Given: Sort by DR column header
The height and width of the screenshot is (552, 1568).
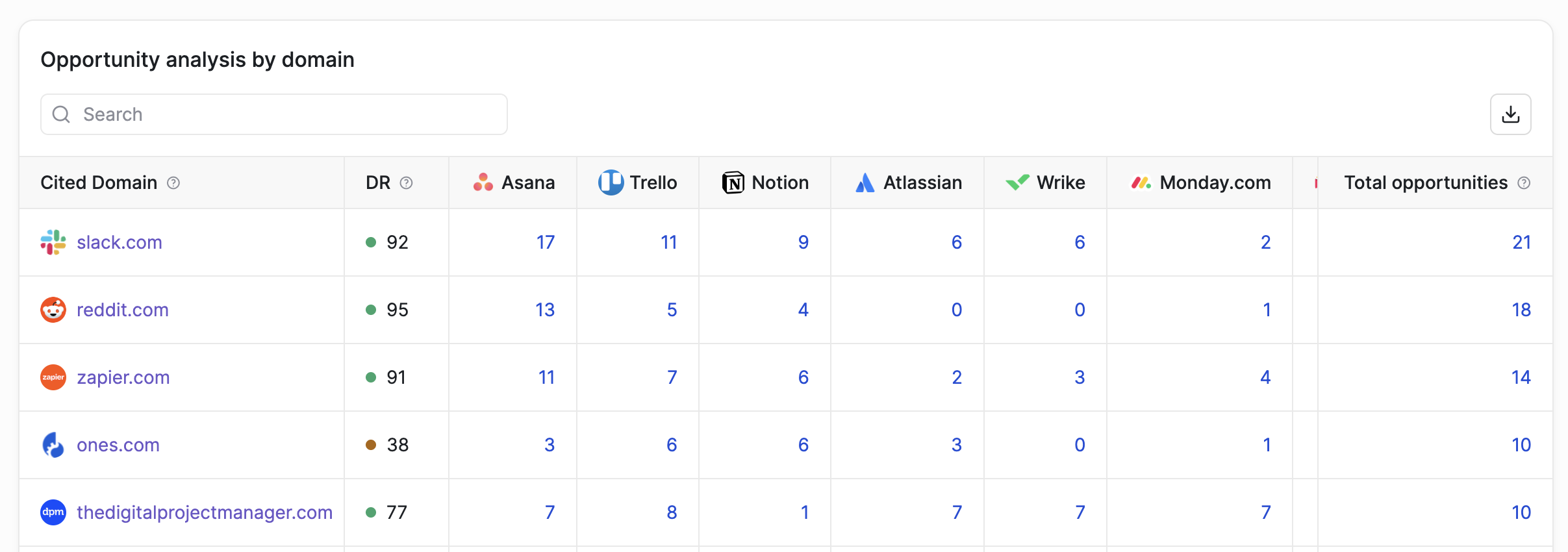Looking at the screenshot, I should pyautogui.click(x=378, y=182).
